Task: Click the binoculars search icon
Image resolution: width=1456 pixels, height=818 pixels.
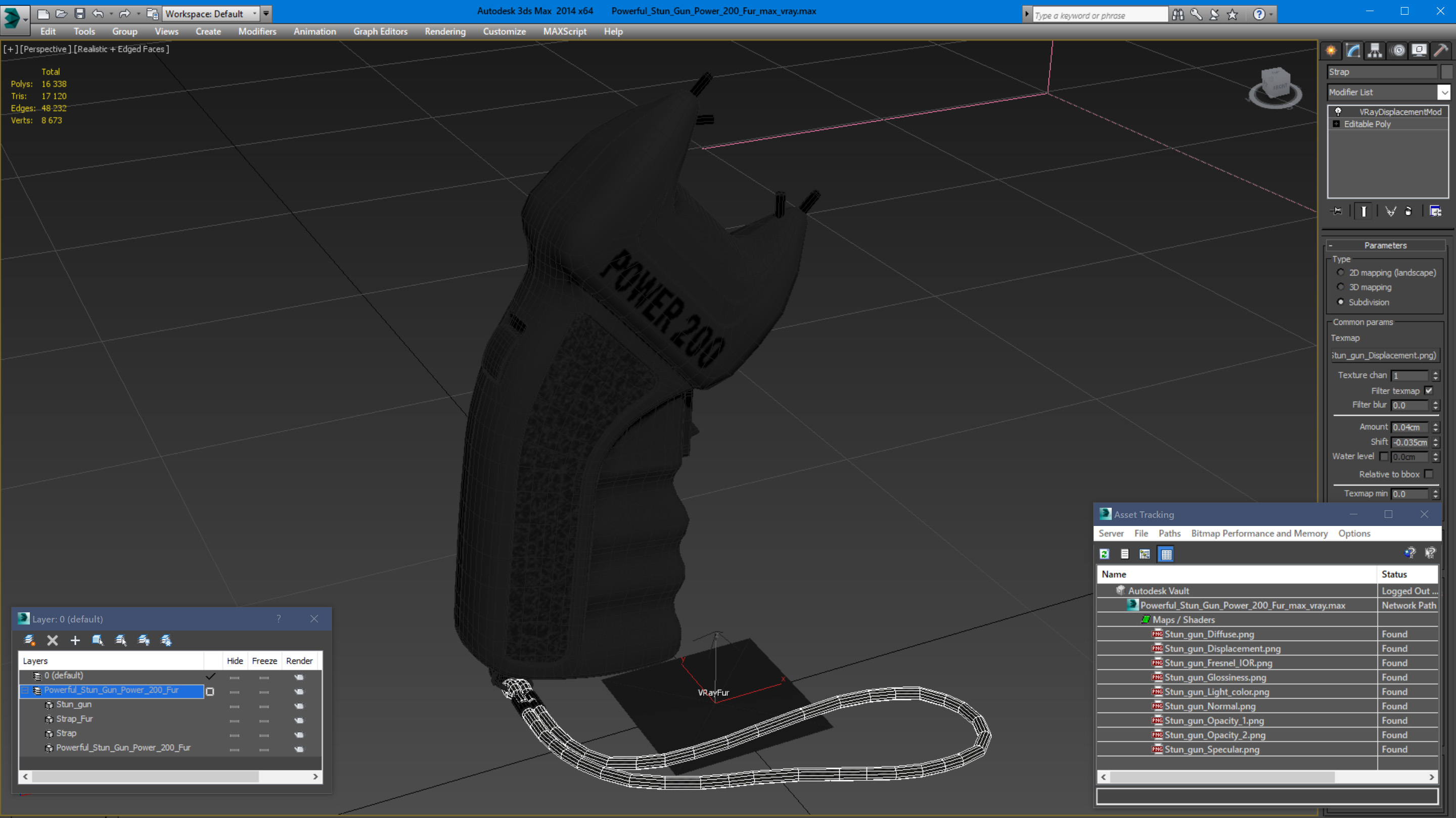Action: (x=1178, y=14)
